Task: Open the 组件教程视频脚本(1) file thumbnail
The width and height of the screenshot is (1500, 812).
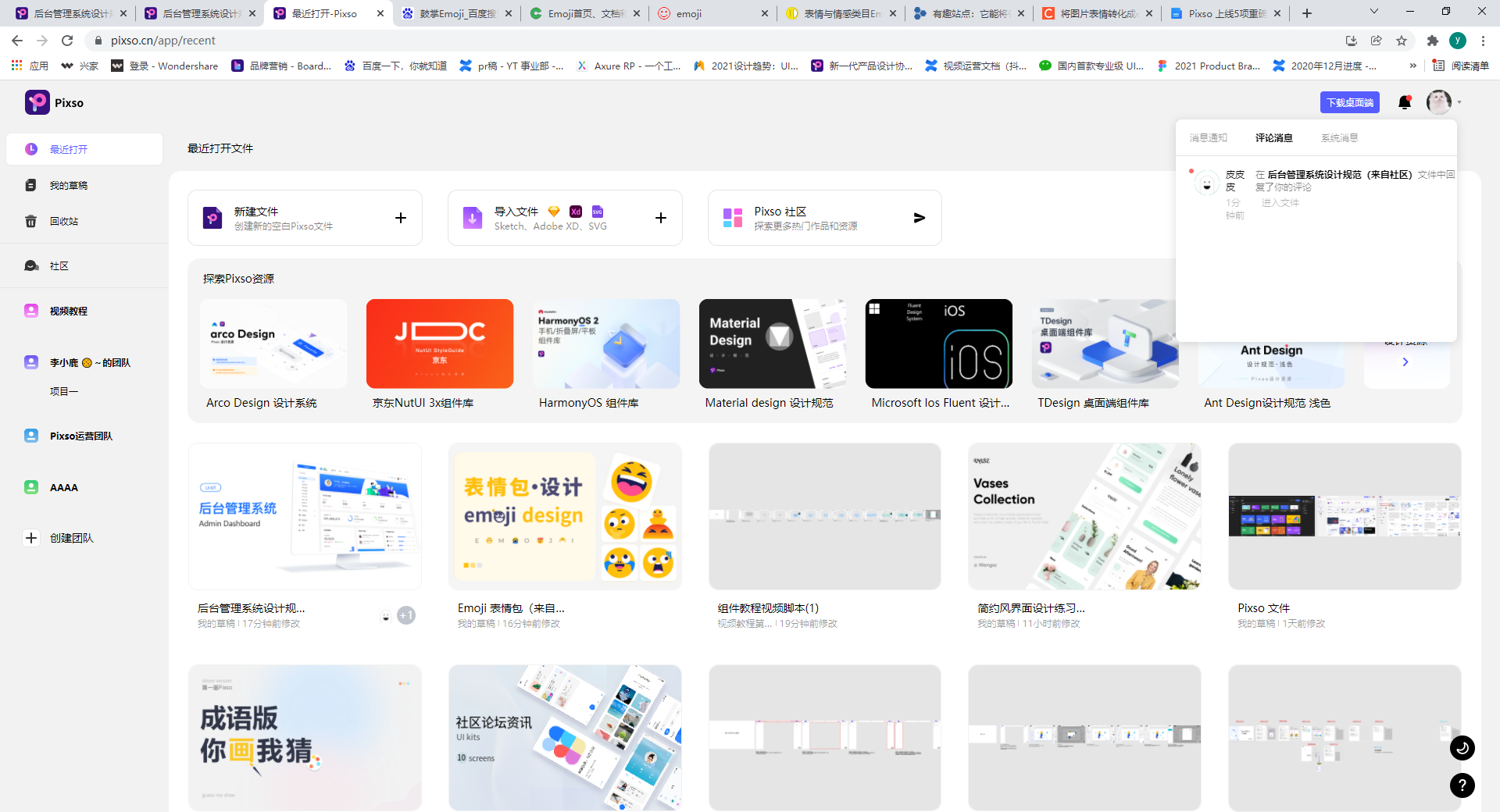Action: (x=825, y=516)
